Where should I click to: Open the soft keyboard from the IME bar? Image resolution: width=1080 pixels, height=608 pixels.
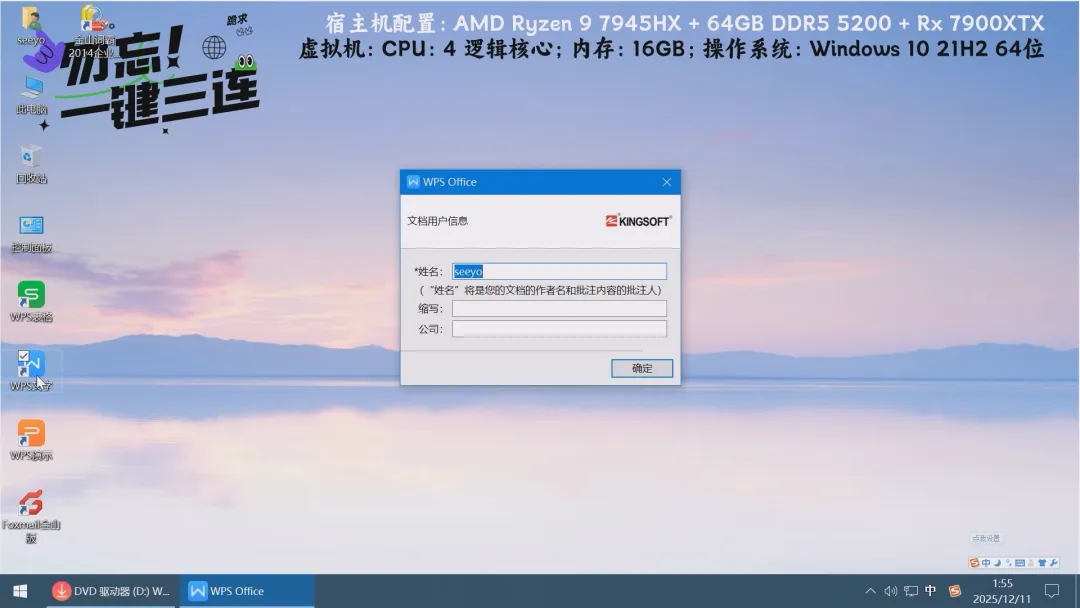pos(1019,563)
